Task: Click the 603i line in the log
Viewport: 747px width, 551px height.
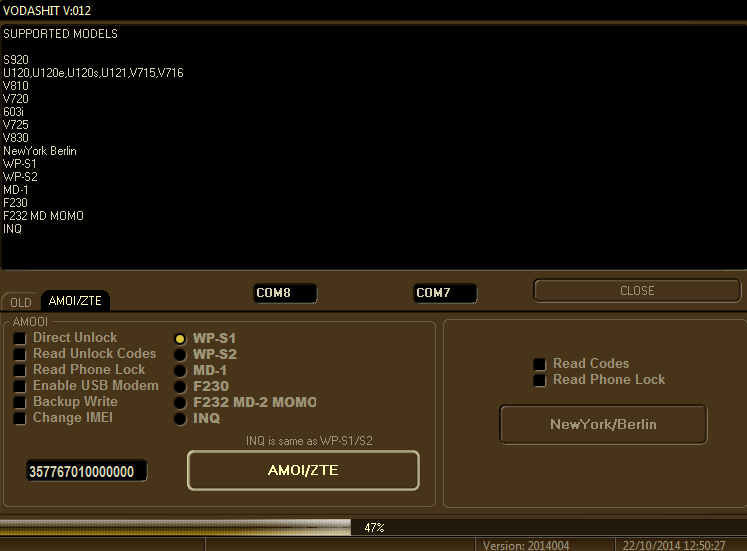Action: [x=13, y=112]
